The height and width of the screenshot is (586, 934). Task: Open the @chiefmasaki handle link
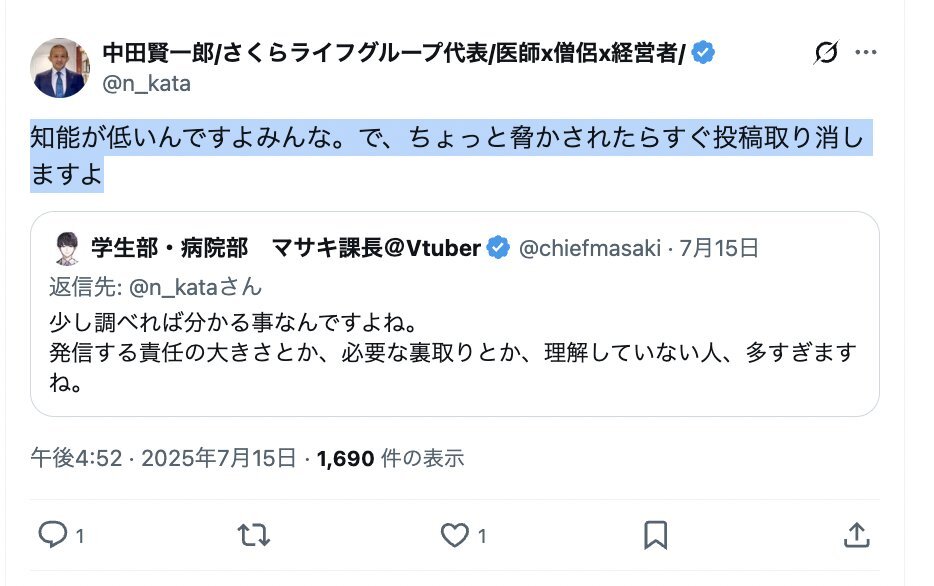click(x=589, y=248)
